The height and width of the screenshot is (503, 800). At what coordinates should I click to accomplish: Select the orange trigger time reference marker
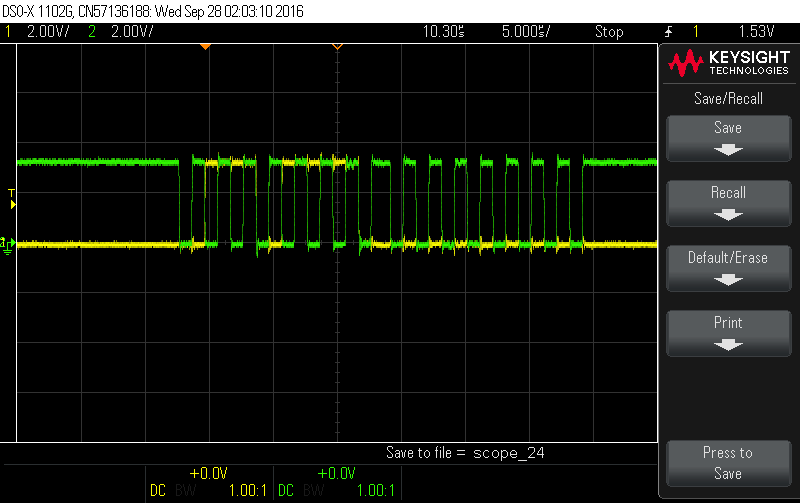[205, 47]
